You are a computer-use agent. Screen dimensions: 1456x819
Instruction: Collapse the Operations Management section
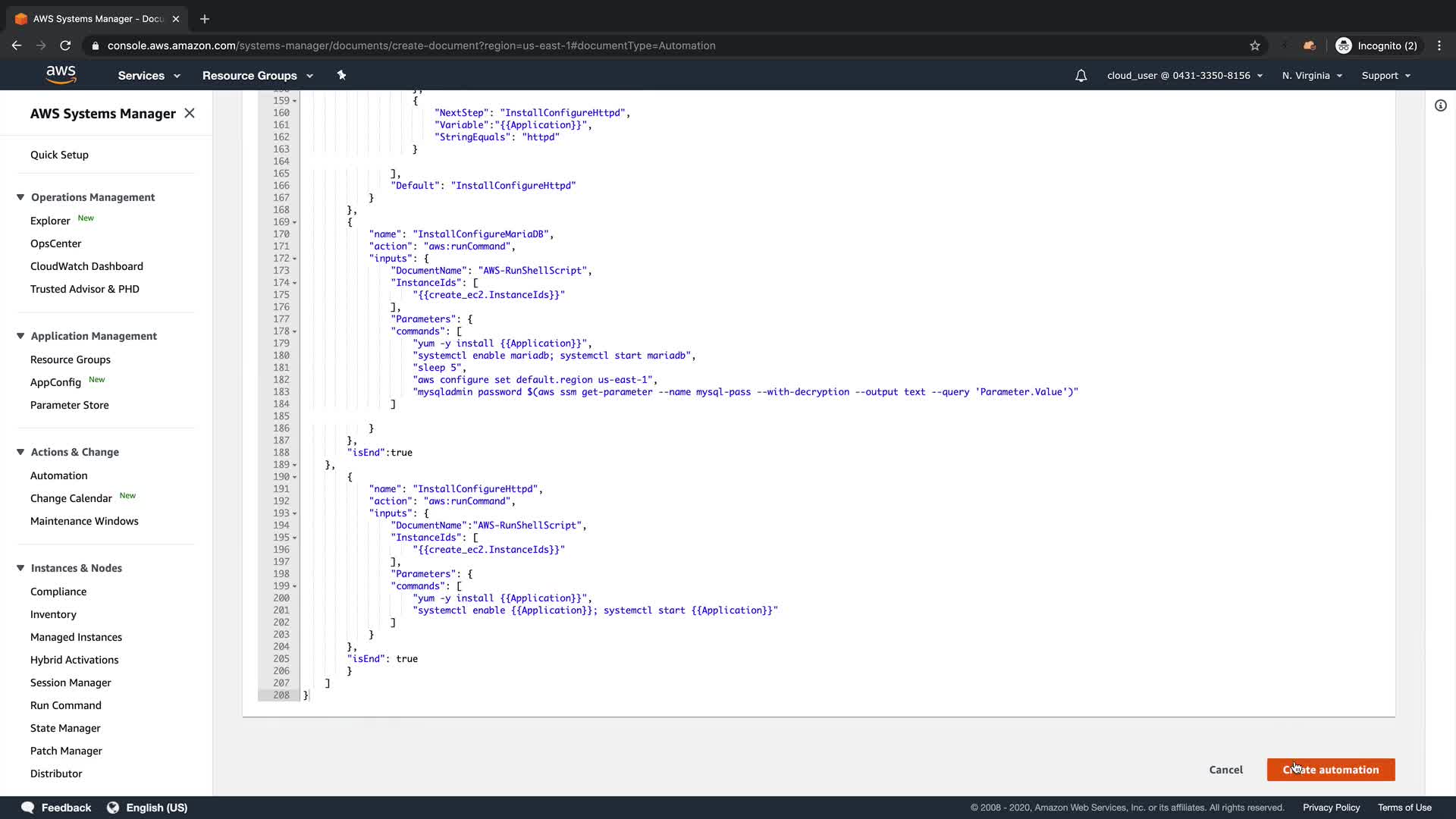coord(20,197)
